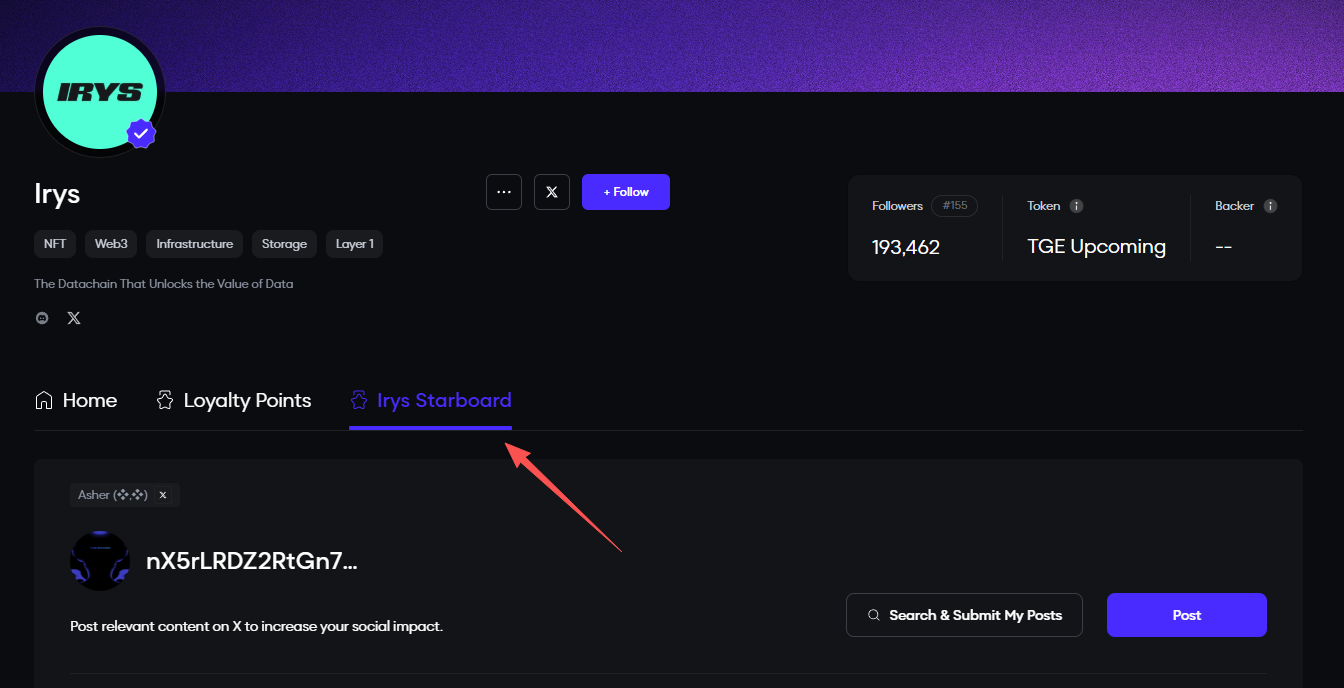The width and height of the screenshot is (1344, 688).
Task: Click Search & Submit My Posts
Action: pyautogui.click(x=964, y=615)
